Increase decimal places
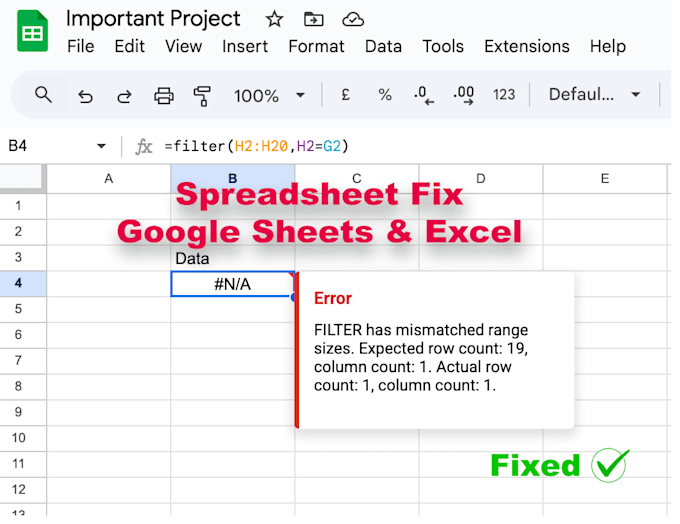The height and width of the screenshot is (524, 680). (464, 95)
